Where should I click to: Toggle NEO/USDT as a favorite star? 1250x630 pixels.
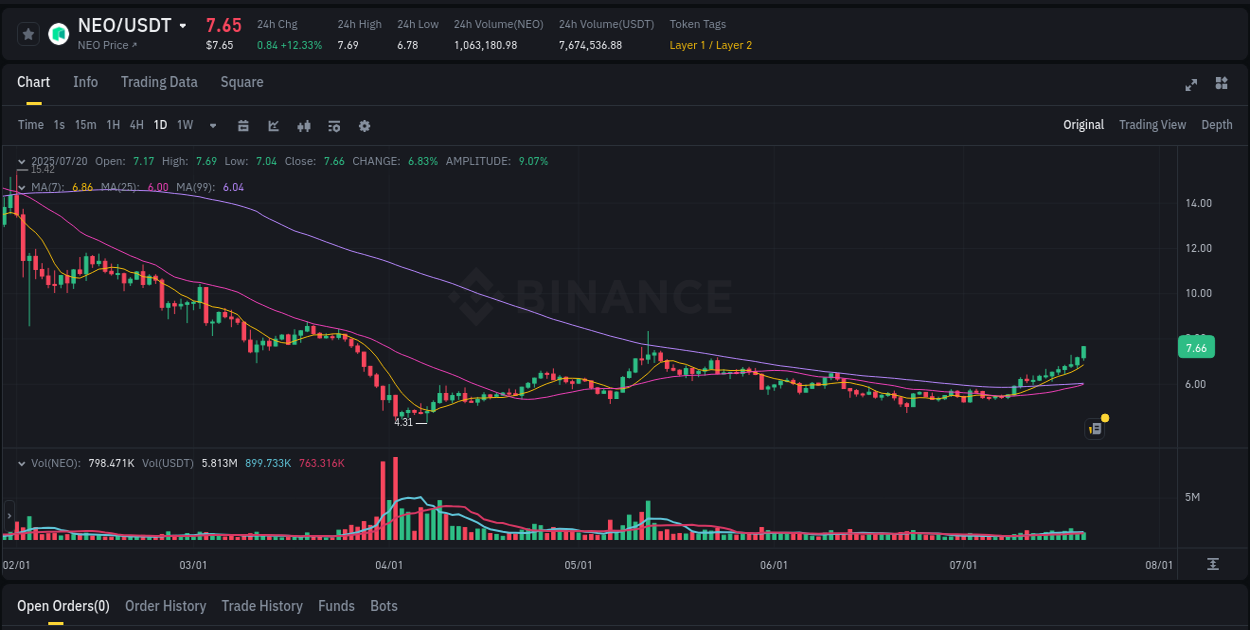point(27,33)
